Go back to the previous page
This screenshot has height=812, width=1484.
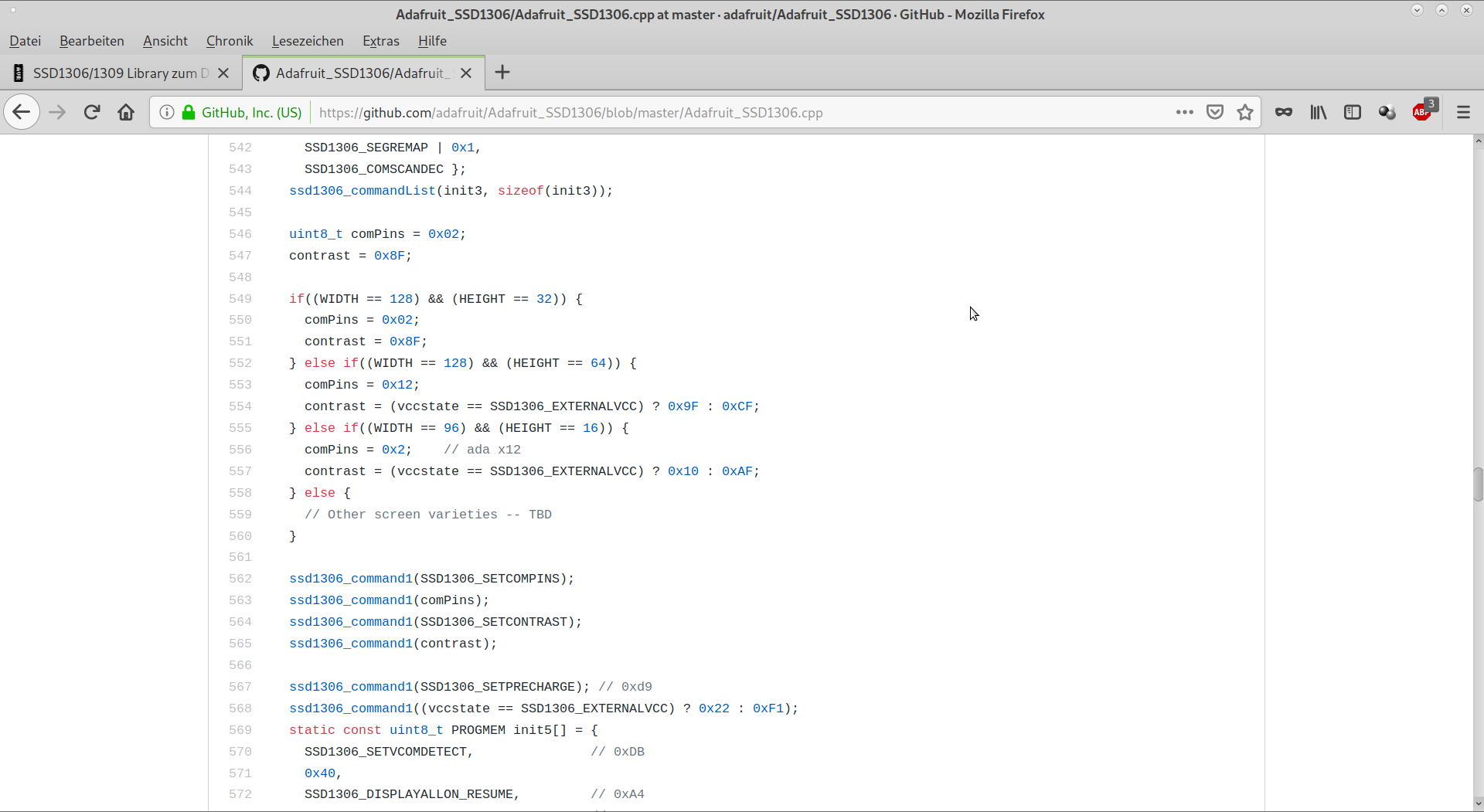click(x=22, y=112)
